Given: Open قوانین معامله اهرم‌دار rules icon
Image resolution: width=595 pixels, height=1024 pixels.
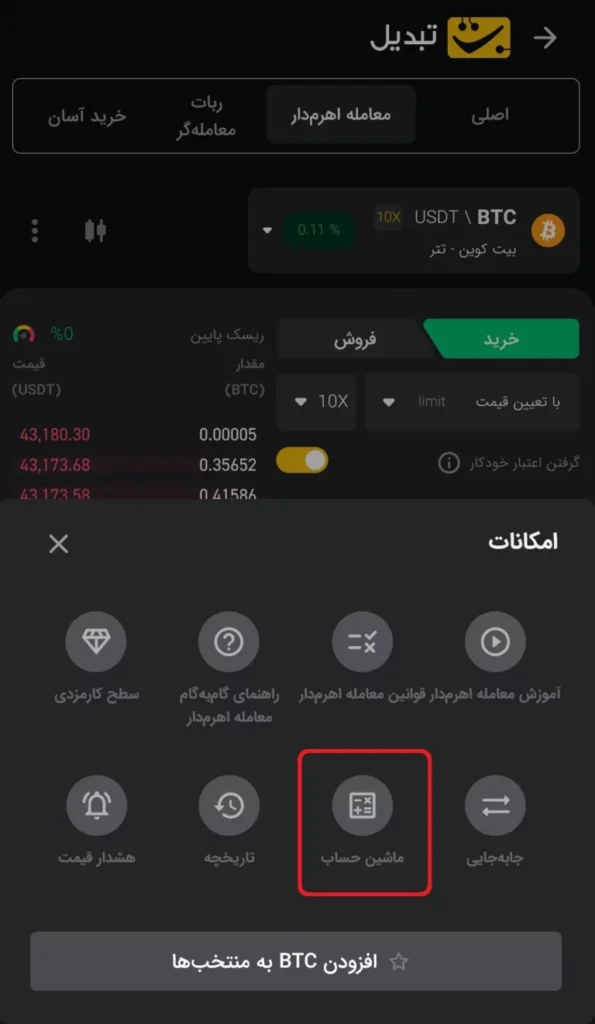Looking at the screenshot, I should tap(362, 642).
